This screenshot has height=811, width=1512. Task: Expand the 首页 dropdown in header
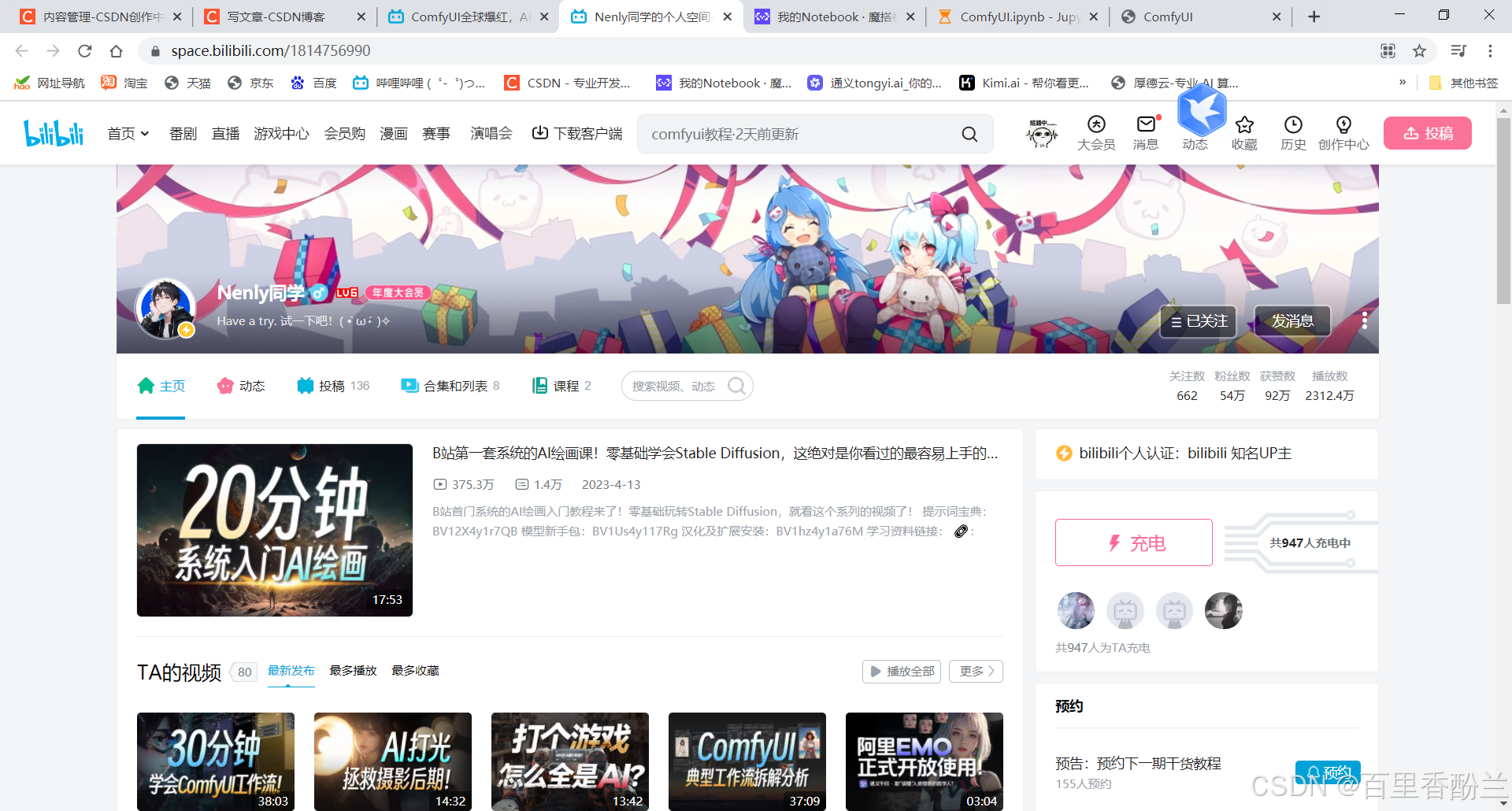128,134
